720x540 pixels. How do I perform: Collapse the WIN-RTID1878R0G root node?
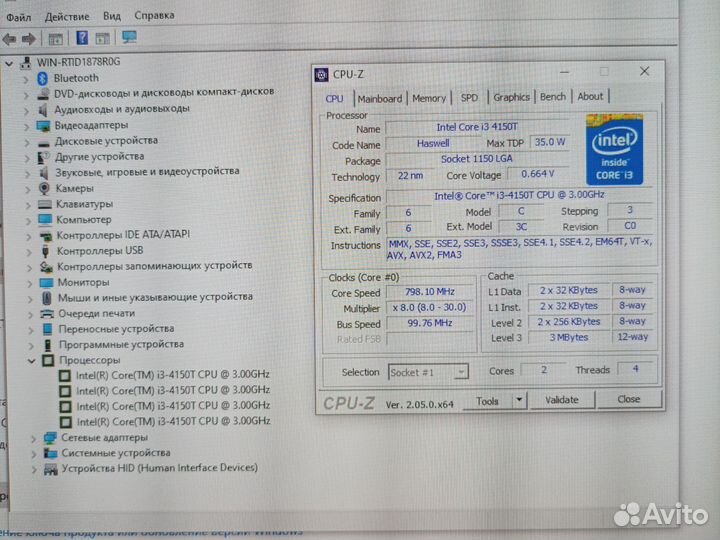(x=9, y=64)
